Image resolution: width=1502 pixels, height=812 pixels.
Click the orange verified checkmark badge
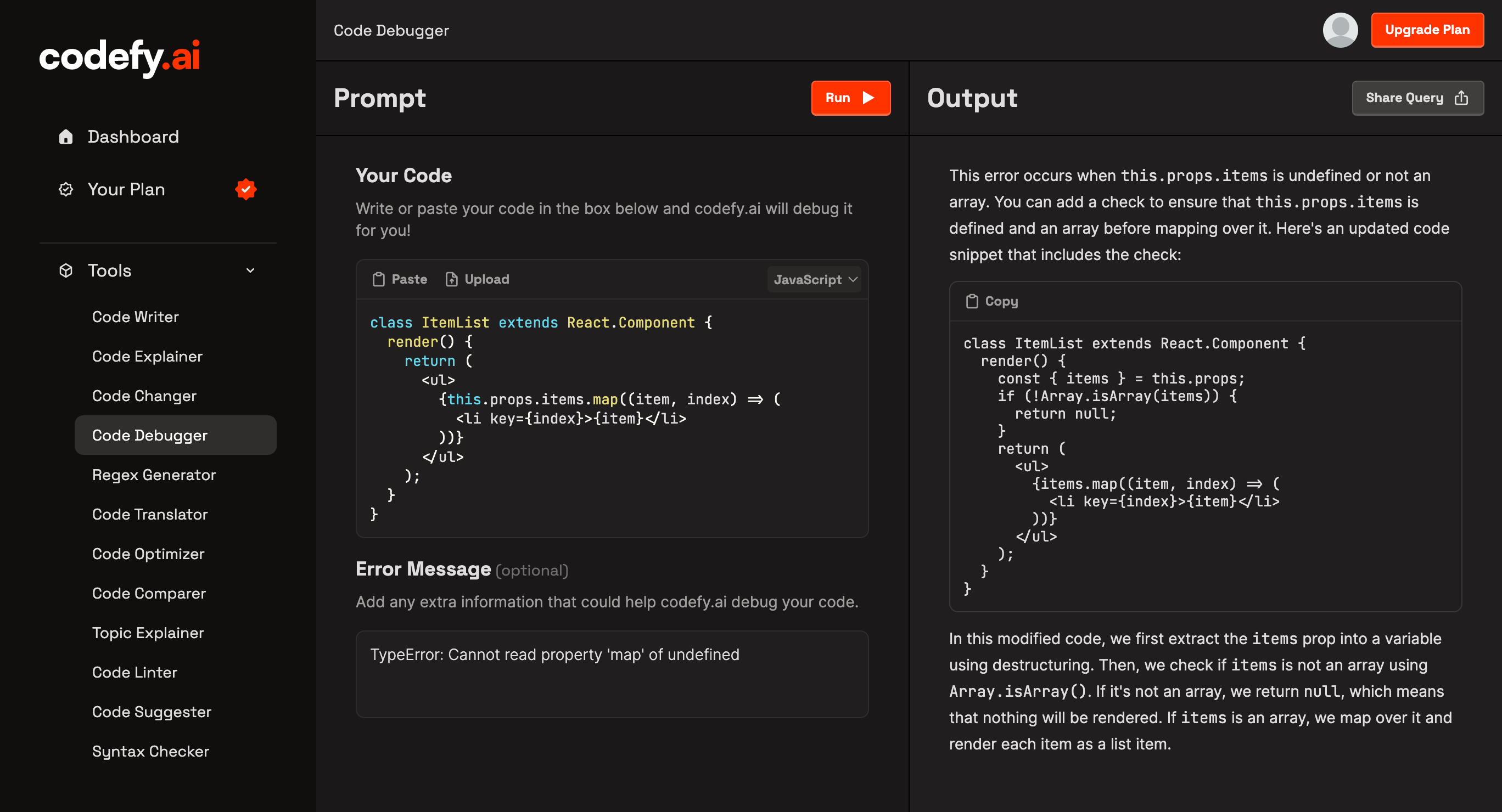pyautogui.click(x=245, y=189)
